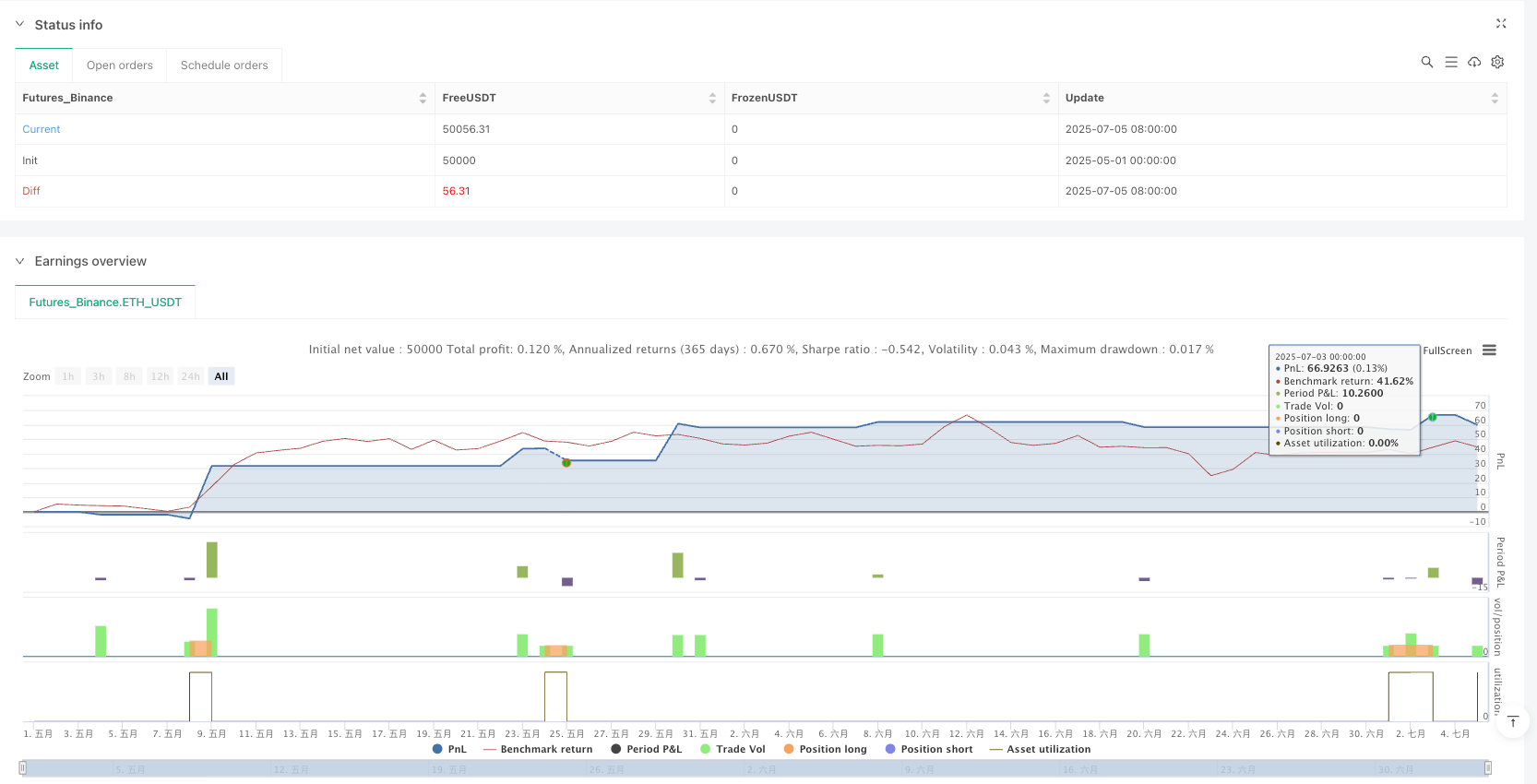Switch to the Open orders tab
The image size is (1537, 784).
tap(120, 65)
